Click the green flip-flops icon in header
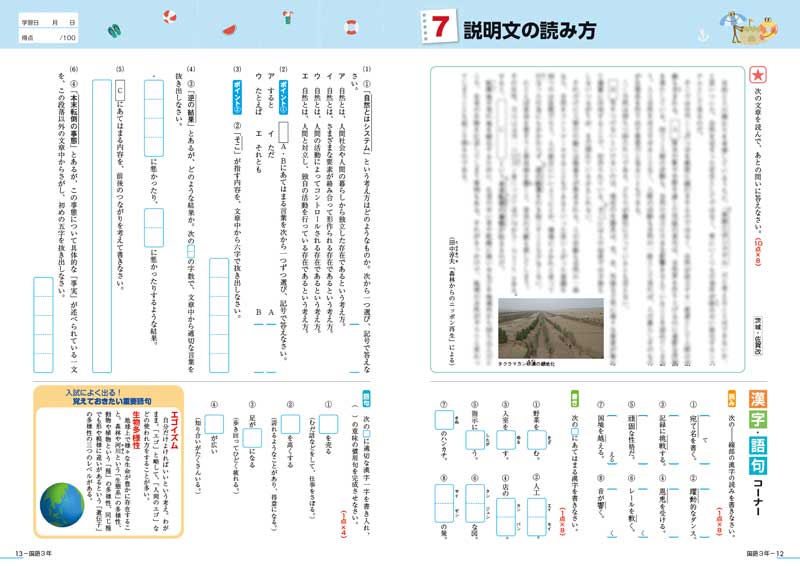Viewport: 800px width, 566px height. [114, 31]
